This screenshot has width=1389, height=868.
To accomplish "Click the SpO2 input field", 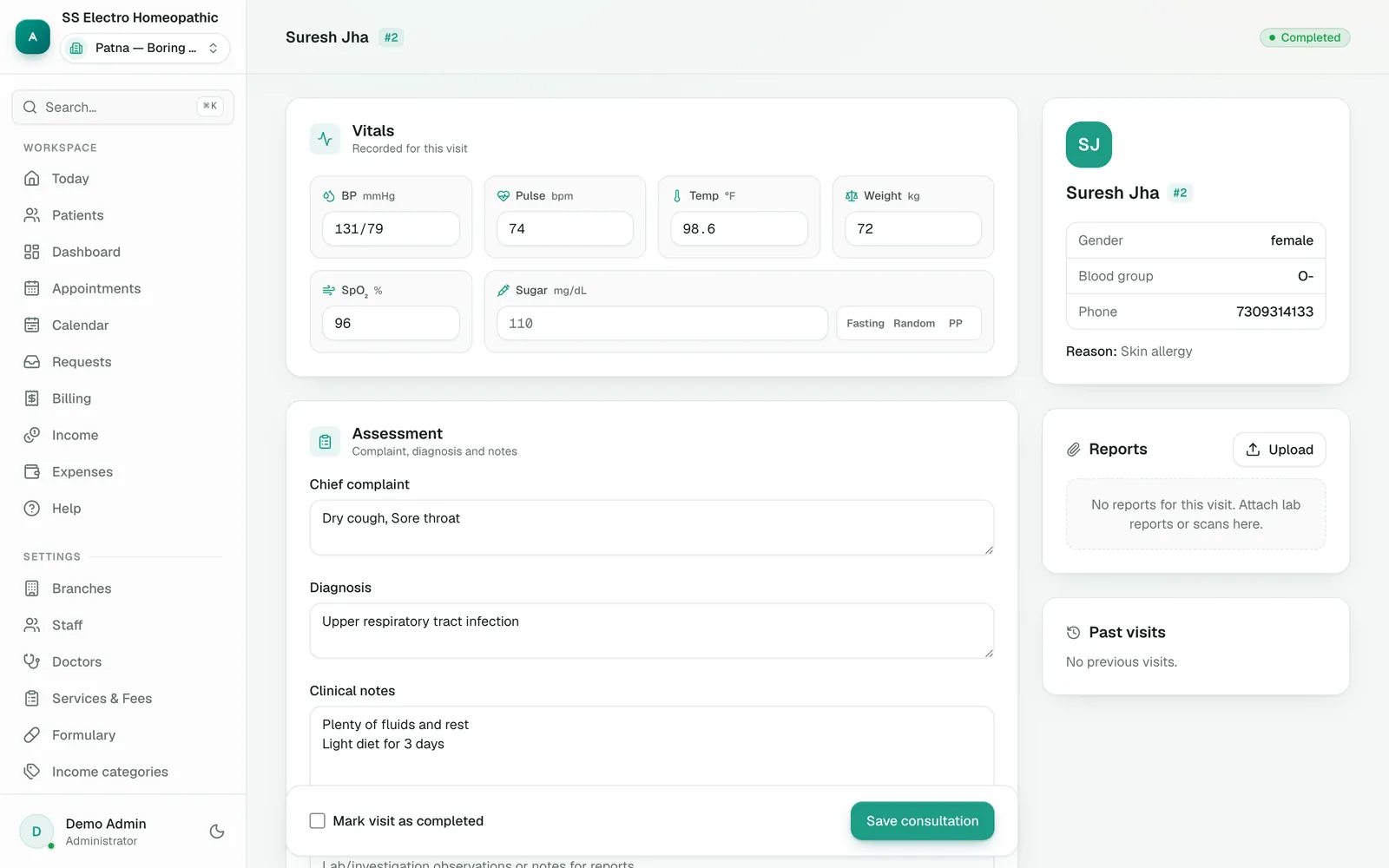I will pyautogui.click(x=391, y=323).
